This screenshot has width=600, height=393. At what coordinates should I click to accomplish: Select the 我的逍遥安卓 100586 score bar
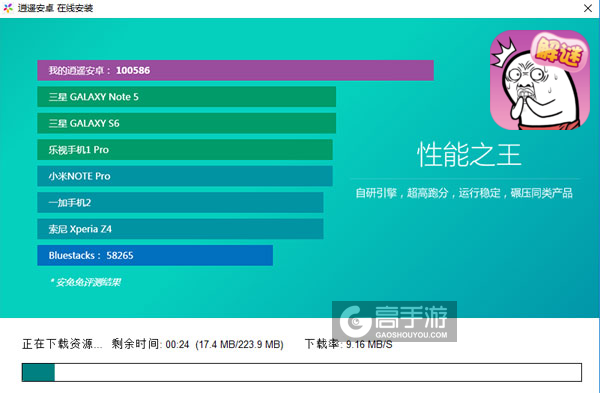(x=235, y=70)
